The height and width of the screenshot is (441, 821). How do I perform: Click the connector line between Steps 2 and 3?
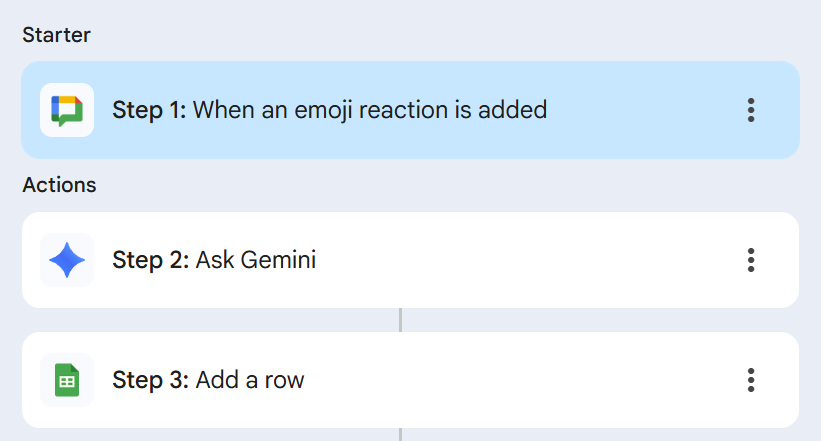(400, 320)
